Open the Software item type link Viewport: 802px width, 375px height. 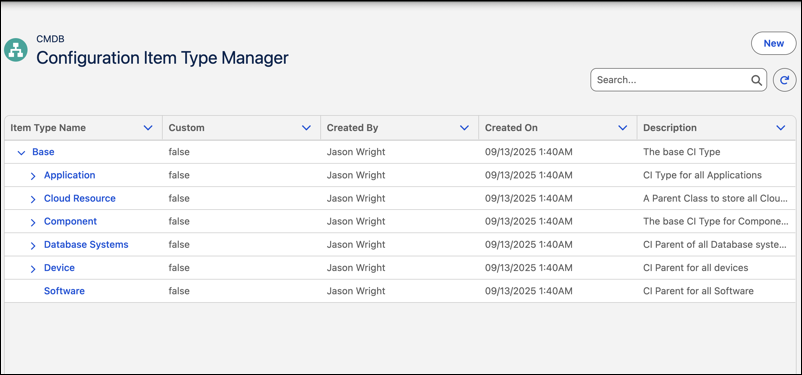[64, 291]
